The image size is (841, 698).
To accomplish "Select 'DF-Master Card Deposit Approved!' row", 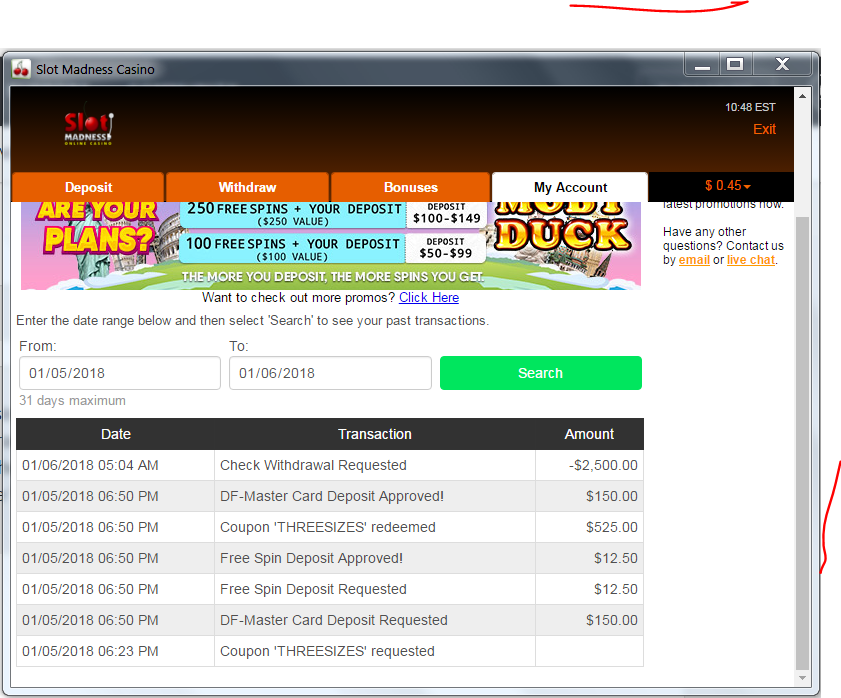I will point(330,496).
